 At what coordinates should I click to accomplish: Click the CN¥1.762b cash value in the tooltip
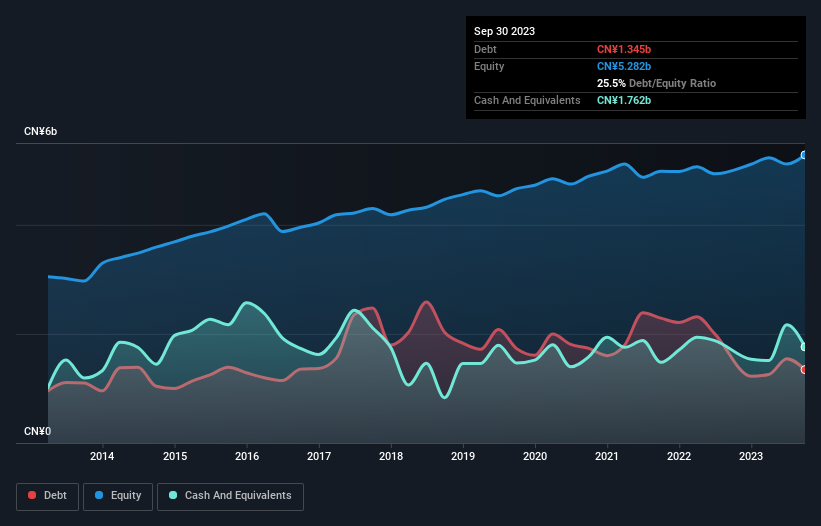point(624,100)
